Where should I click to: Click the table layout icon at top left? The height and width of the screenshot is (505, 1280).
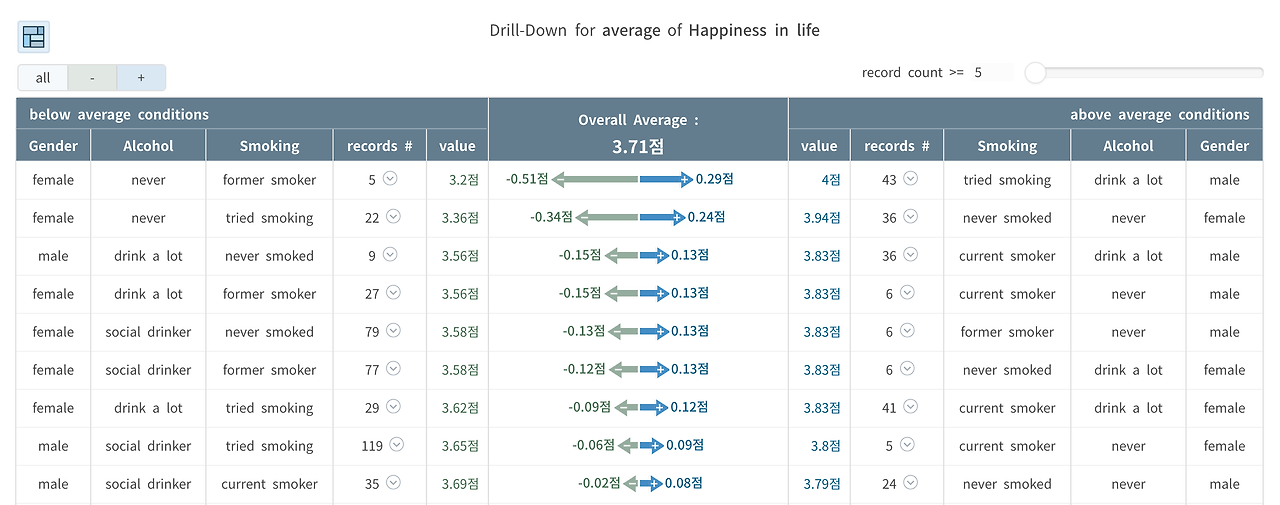coord(34,37)
